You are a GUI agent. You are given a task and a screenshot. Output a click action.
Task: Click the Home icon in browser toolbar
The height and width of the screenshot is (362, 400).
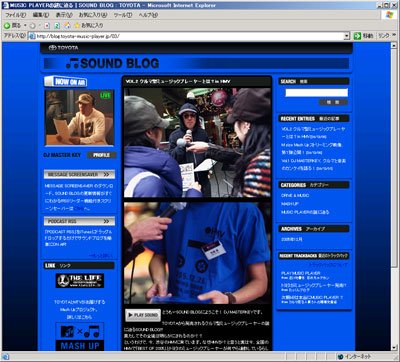click(67, 25)
